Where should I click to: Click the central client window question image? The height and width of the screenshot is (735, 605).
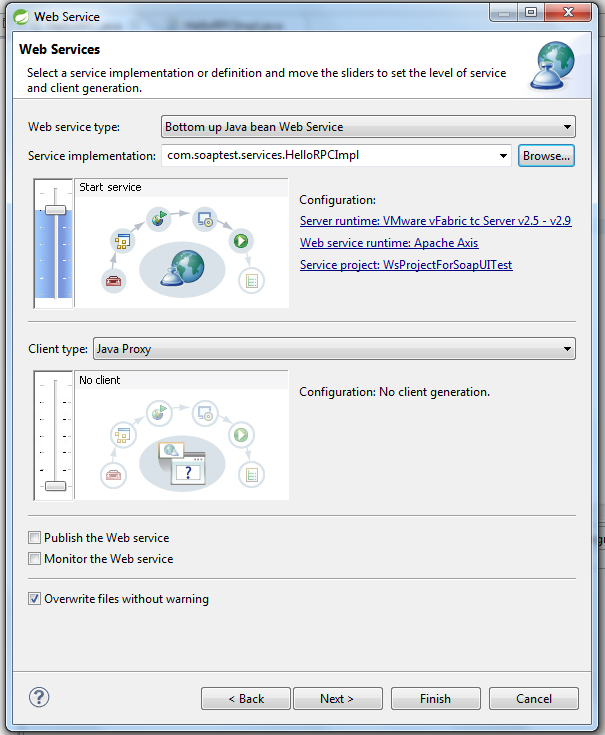[182, 463]
